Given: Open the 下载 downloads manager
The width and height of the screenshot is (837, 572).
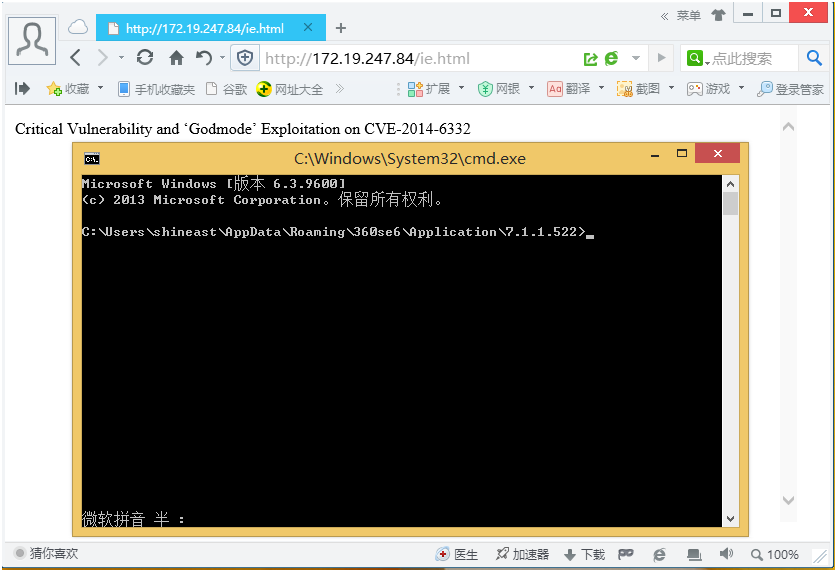Looking at the screenshot, I should [585, 555].
